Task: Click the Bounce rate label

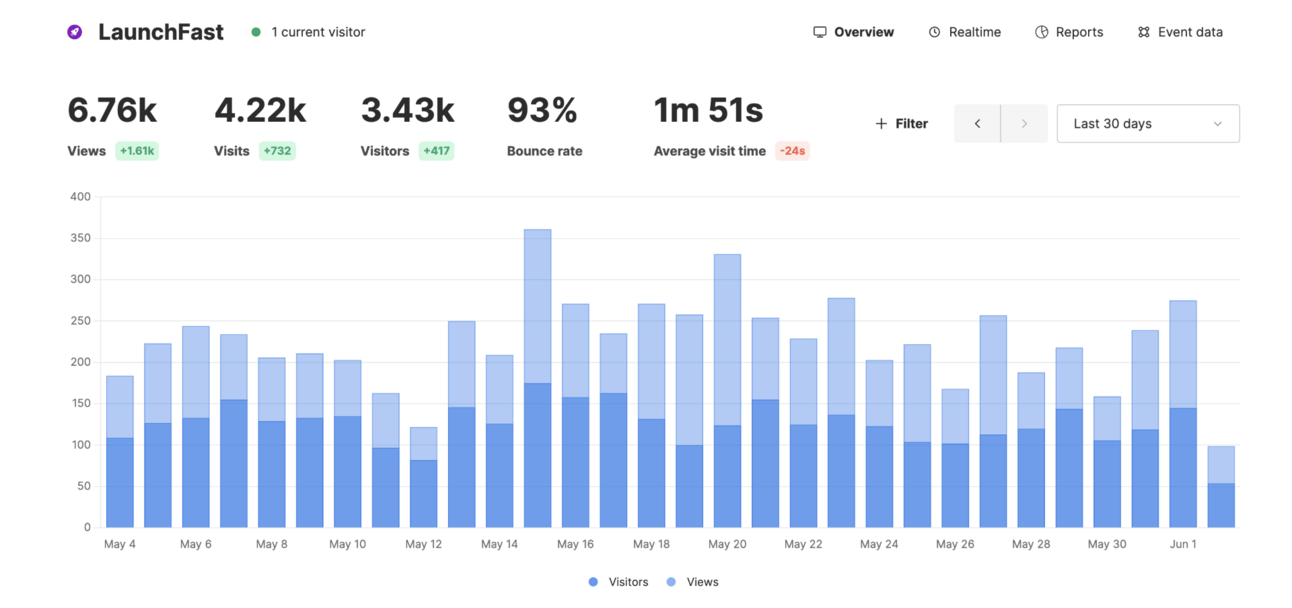Action: pyautogui.click(x=545, y=151)
